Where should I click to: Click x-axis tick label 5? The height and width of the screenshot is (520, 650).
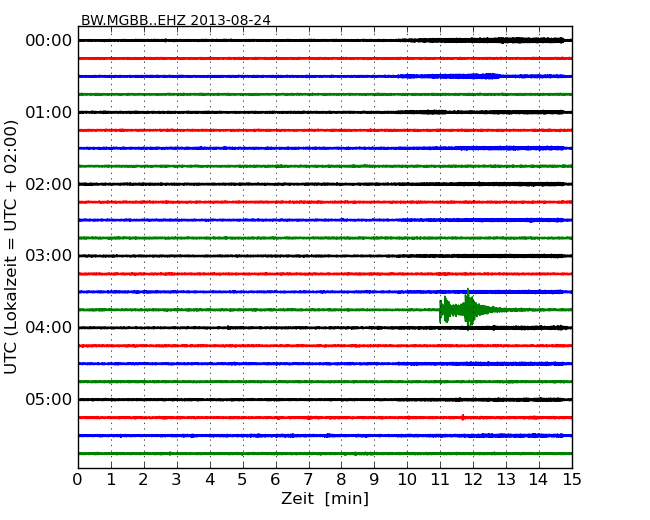coord(242,480)
